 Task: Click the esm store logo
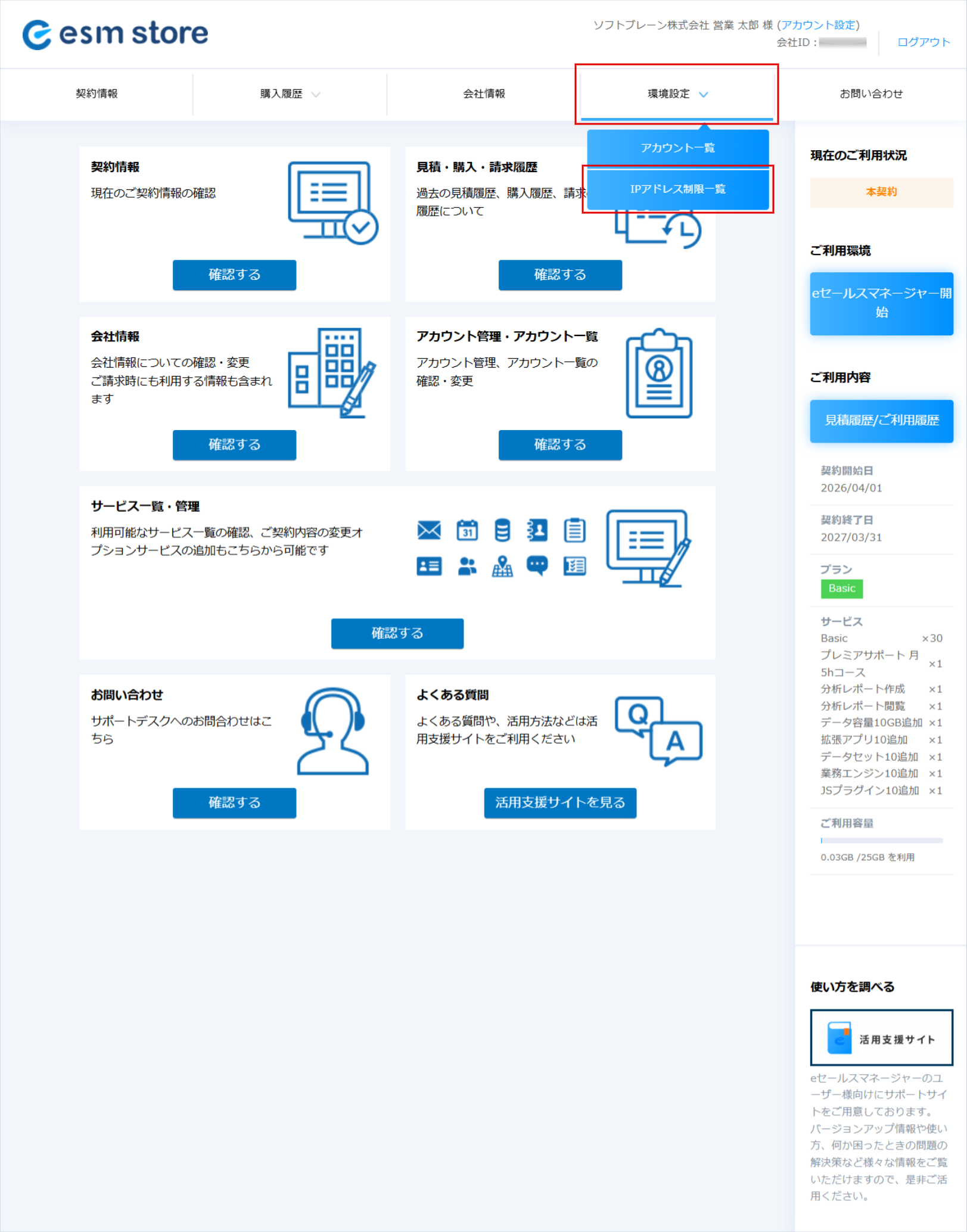pos(116,34)
